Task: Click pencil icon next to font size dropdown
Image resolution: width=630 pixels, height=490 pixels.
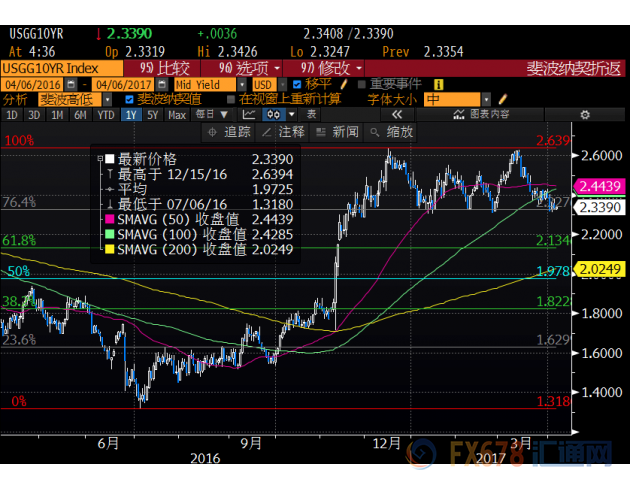Action: coord(503,99)
